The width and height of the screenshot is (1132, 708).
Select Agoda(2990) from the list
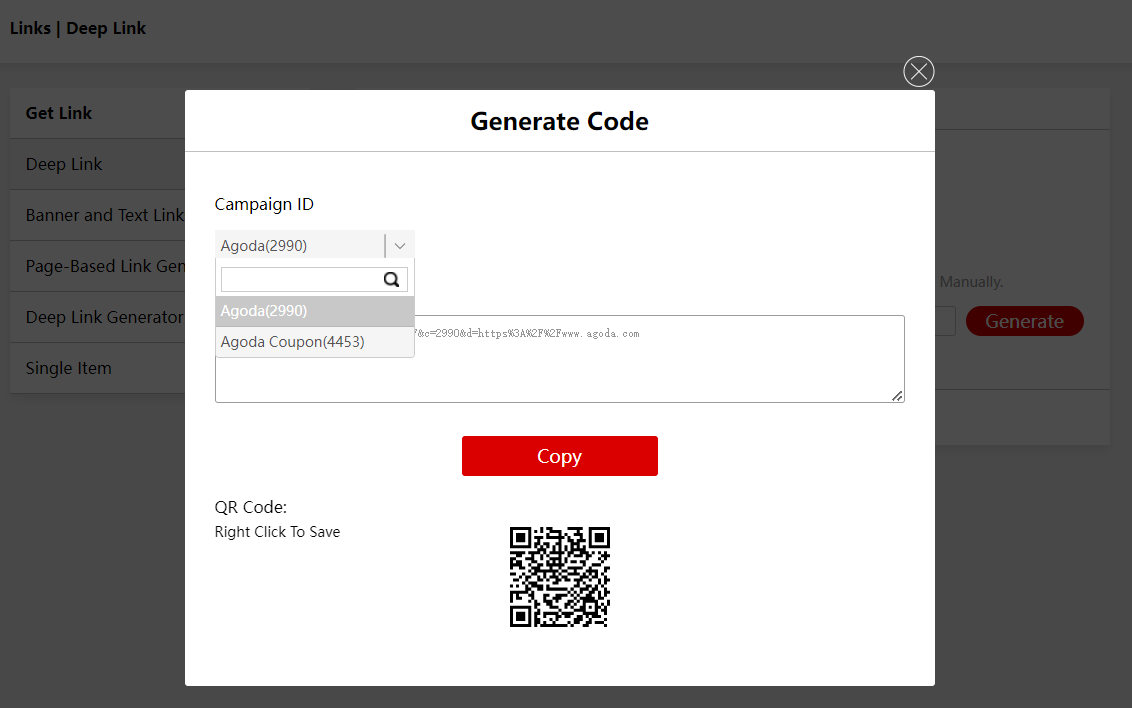click(x=315, y=311)
